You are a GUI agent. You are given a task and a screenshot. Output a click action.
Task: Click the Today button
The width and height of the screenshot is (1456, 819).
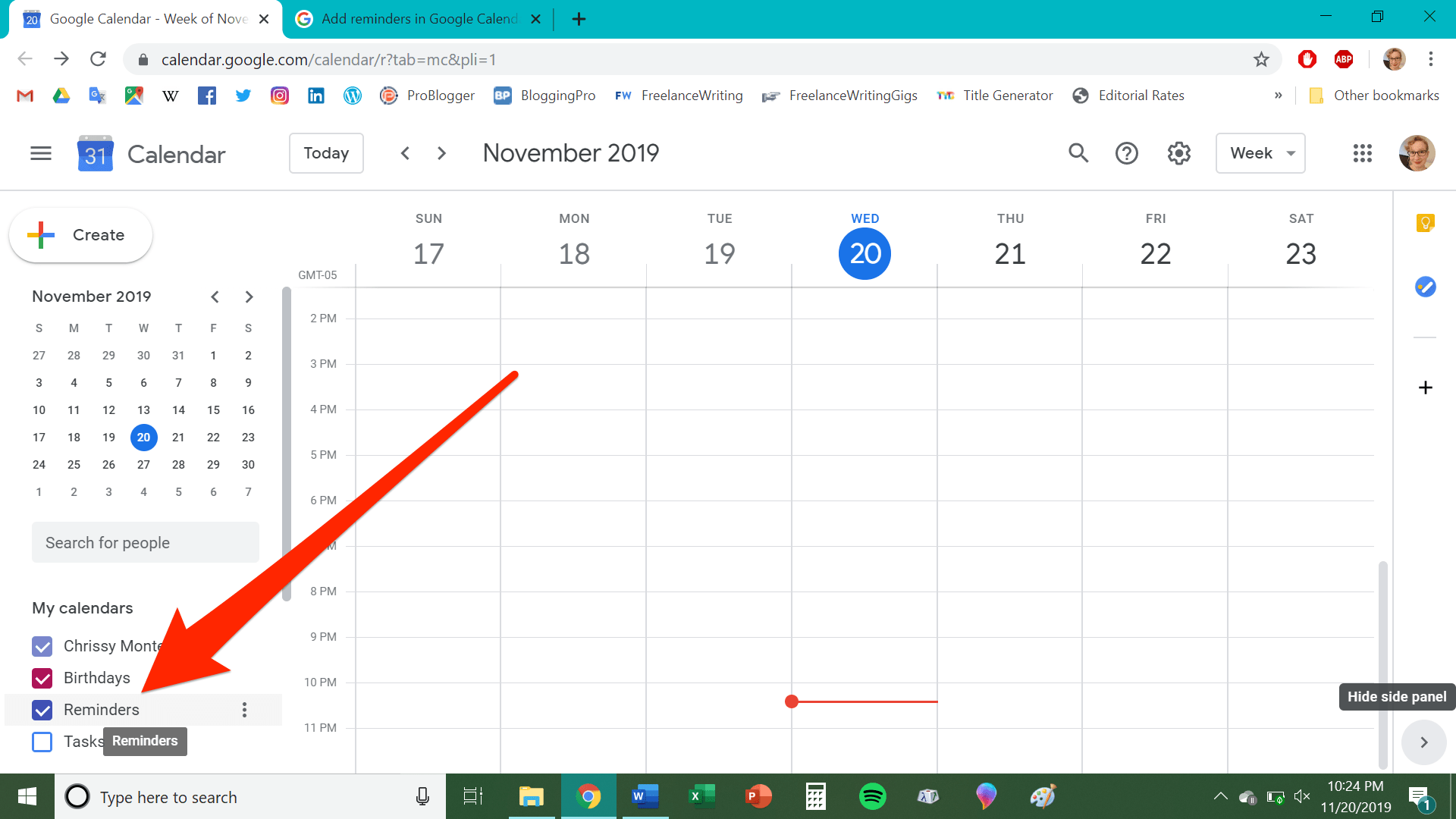point(326,153)
